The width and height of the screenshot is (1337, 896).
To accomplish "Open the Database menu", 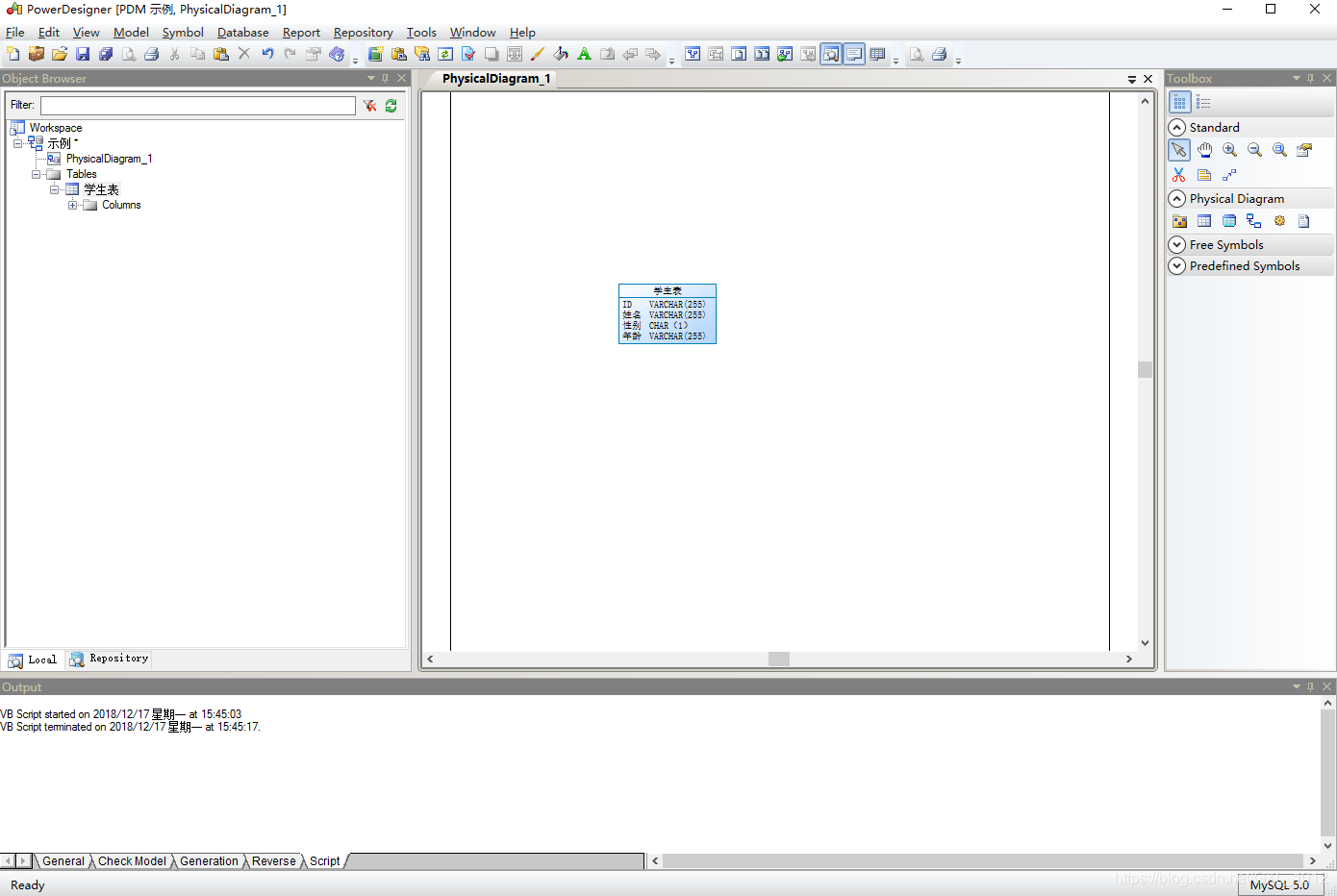I will pyautogui.click(x=243, y=32).
